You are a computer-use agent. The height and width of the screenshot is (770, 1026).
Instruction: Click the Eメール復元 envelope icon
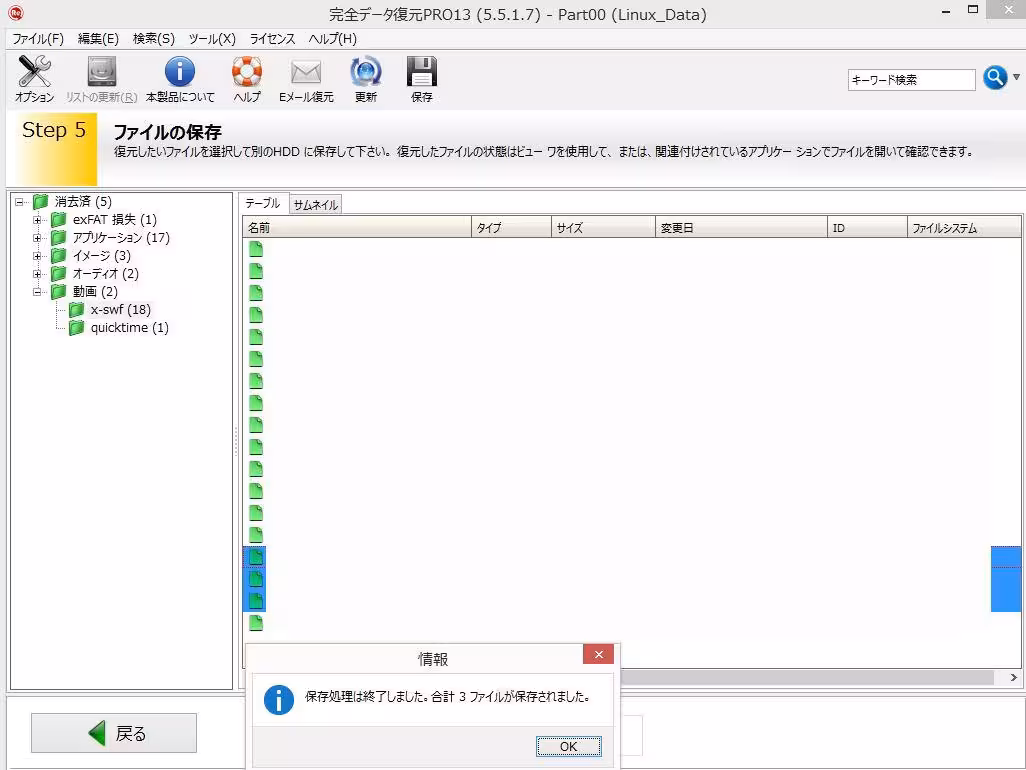pos(305,73)
